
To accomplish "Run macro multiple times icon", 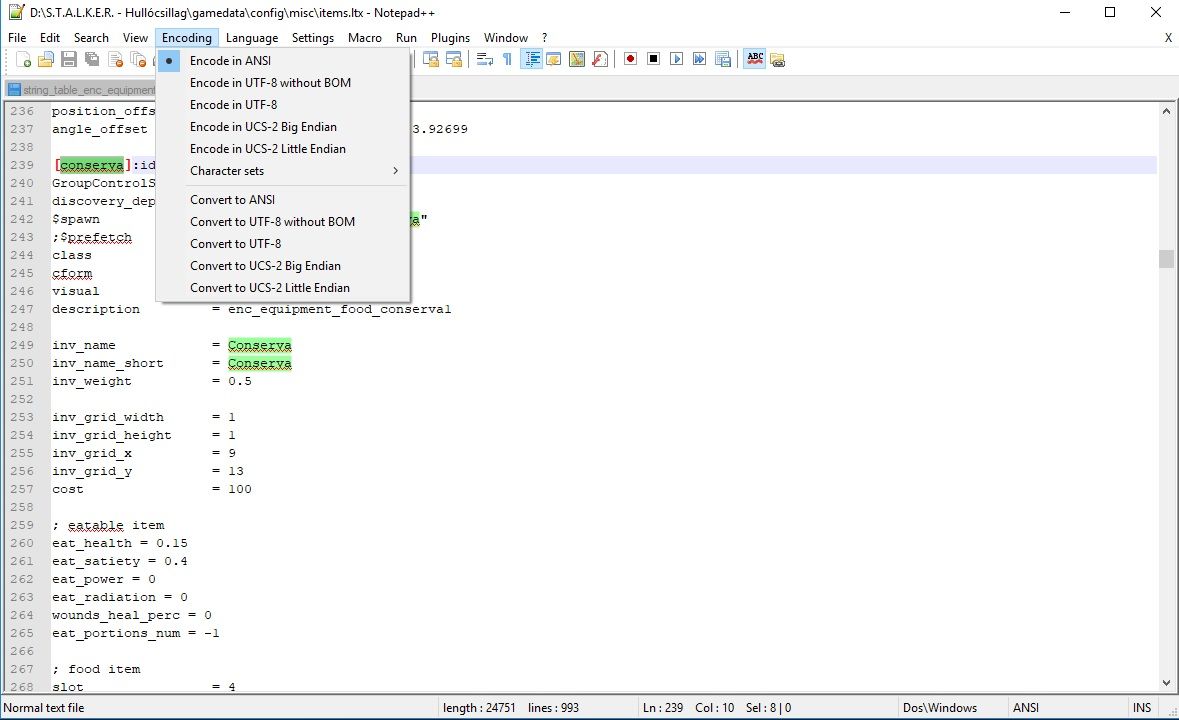I will click(699, 59).
